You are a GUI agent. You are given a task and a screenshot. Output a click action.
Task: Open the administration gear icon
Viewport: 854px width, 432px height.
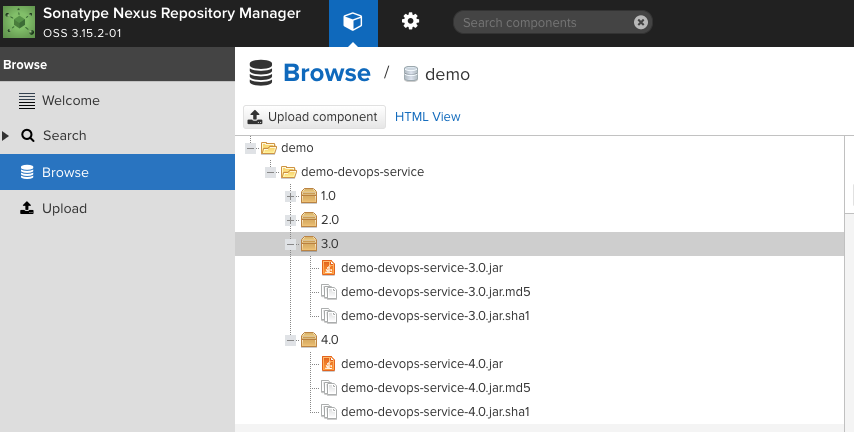click(x=410, y=22)
